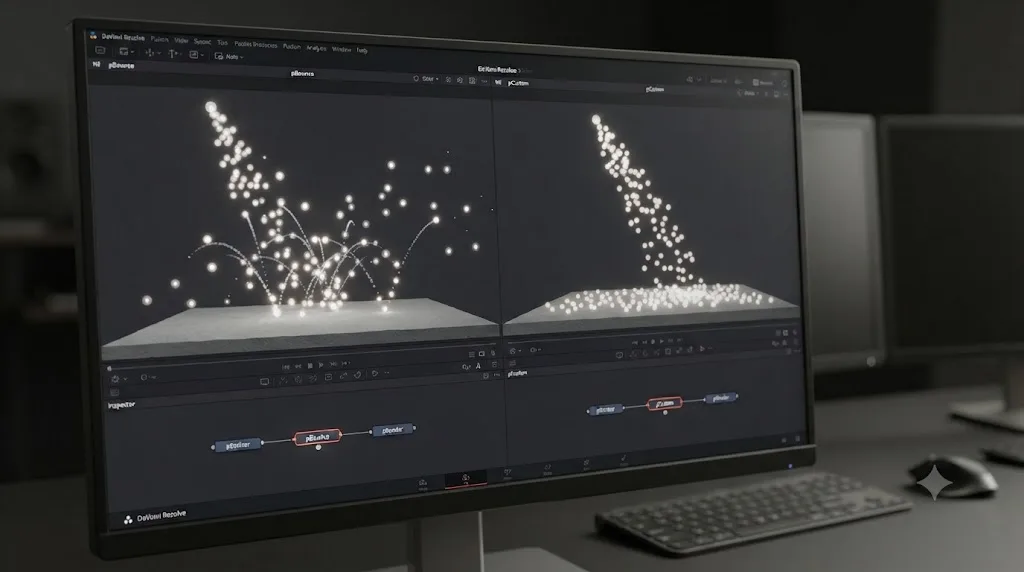Click the labeled button in right viewer header corner

763,83
